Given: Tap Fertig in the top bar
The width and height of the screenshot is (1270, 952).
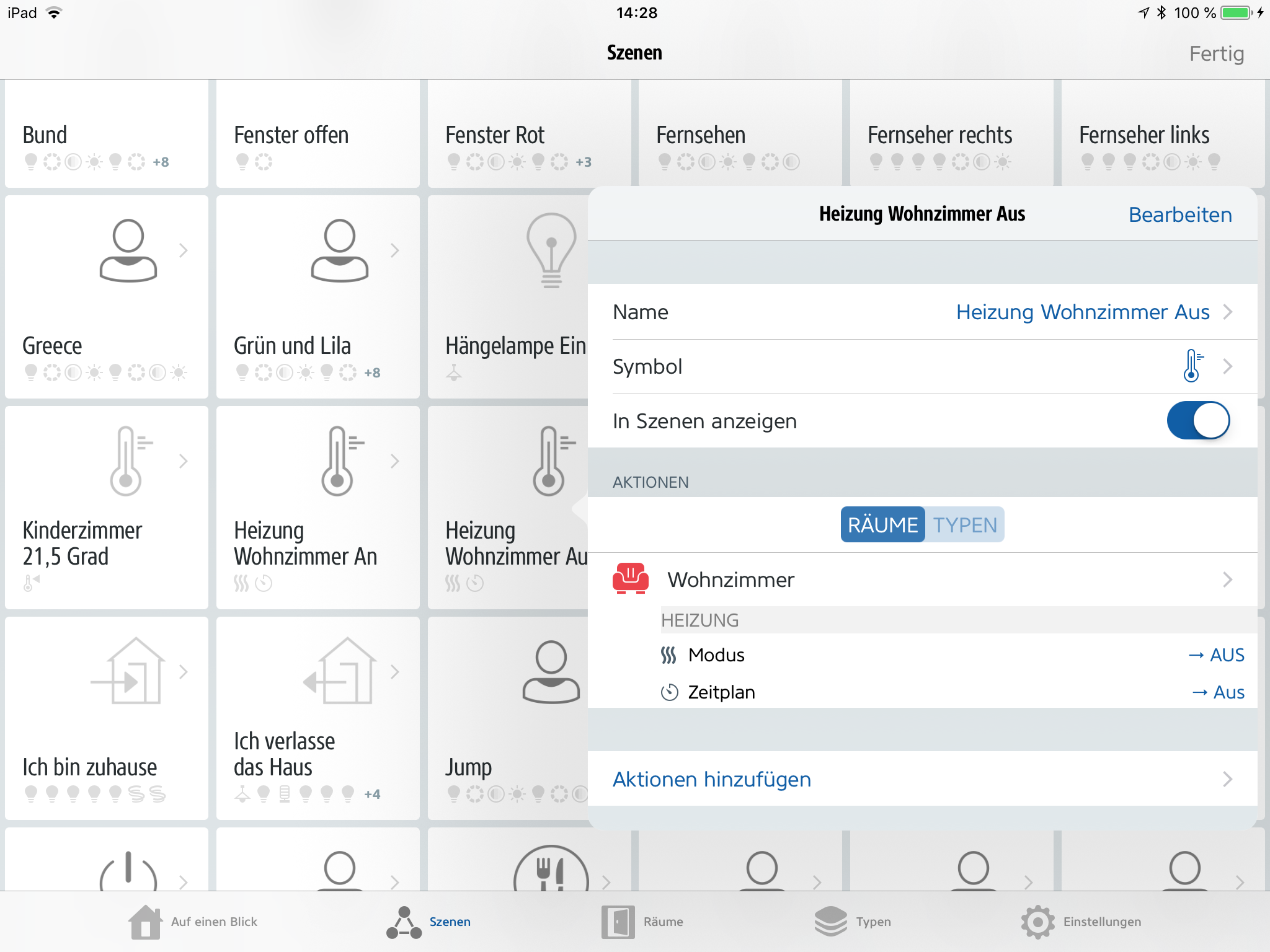Looking at the screenshot, I should click(x=1216, y=54).
